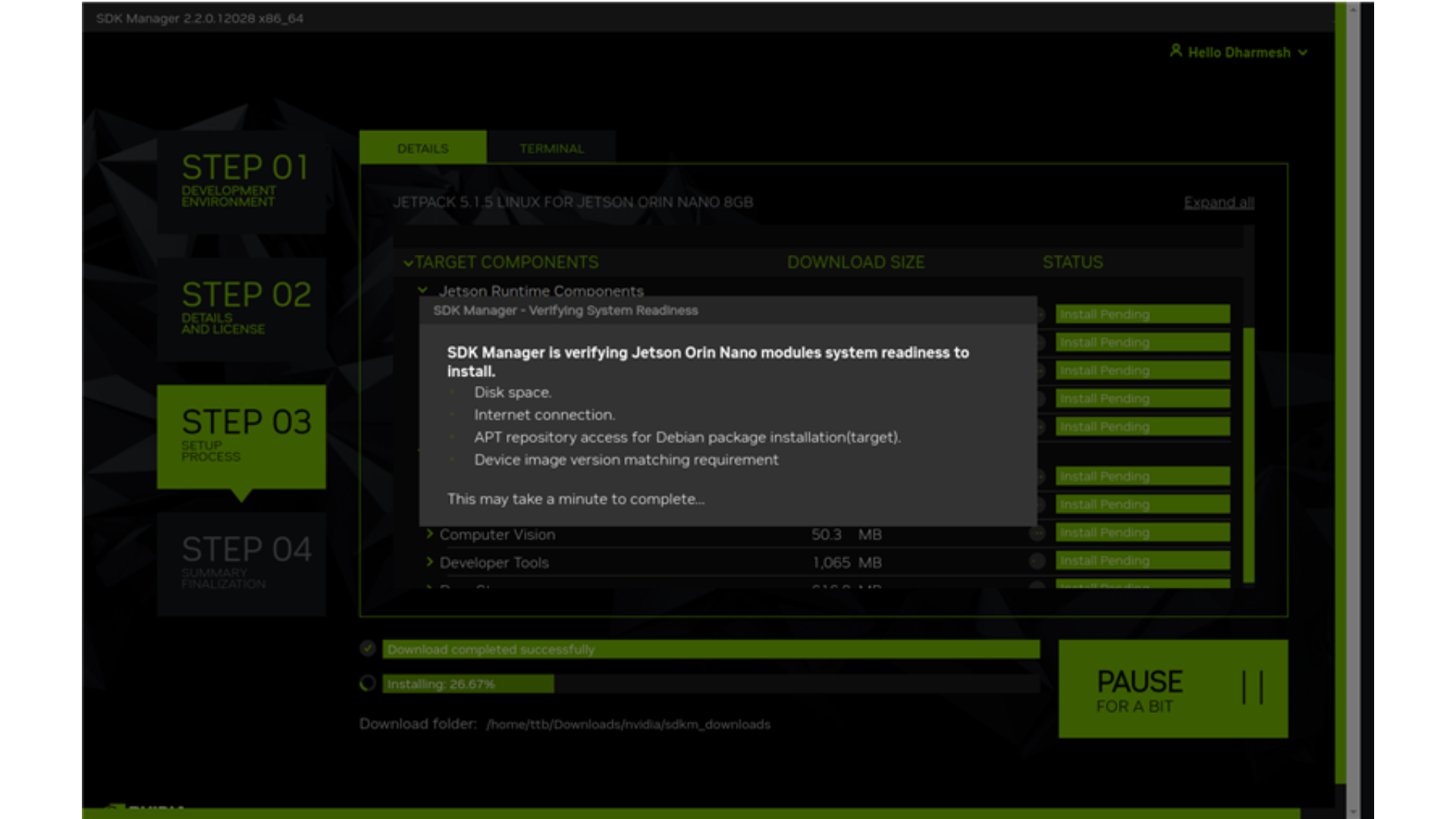Image resolution: width=1456 pixels, height=819 pixels.
Task: Select the STEP 03 Setup Process tile
Action: [x=241, y=436]
